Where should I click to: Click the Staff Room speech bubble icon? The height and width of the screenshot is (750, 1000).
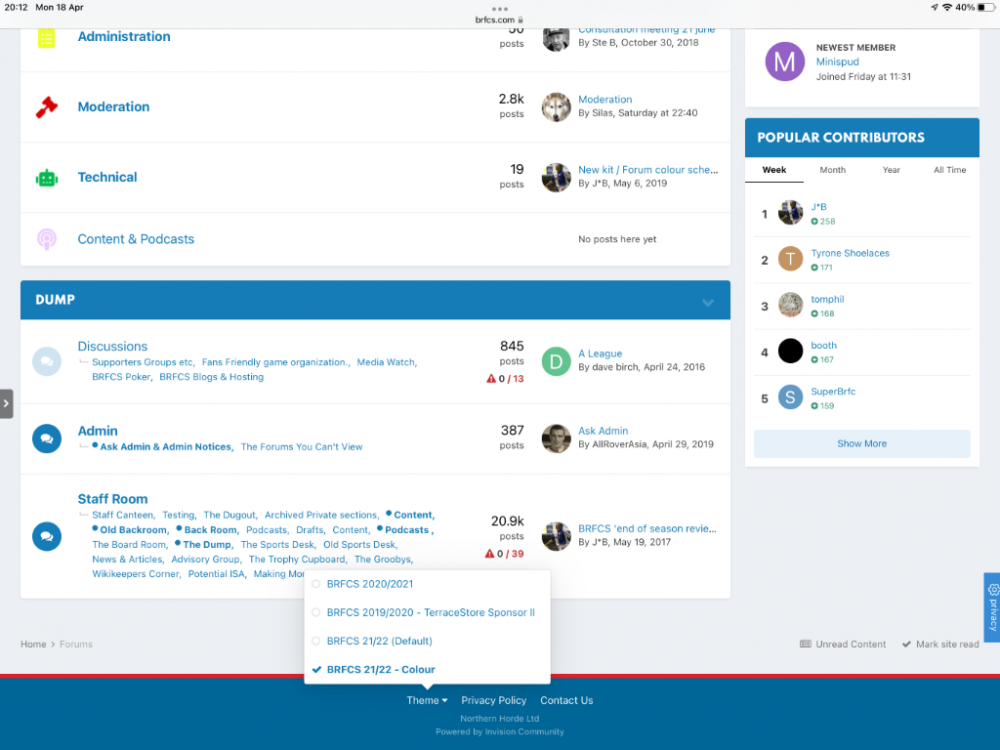[x=47, y=536]
